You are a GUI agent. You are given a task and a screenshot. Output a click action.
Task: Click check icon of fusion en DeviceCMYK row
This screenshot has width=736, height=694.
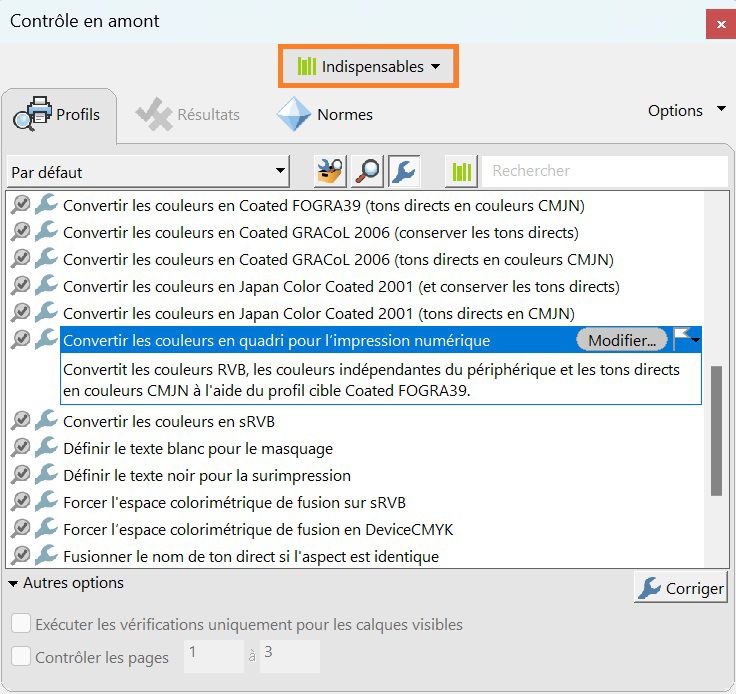21,528
